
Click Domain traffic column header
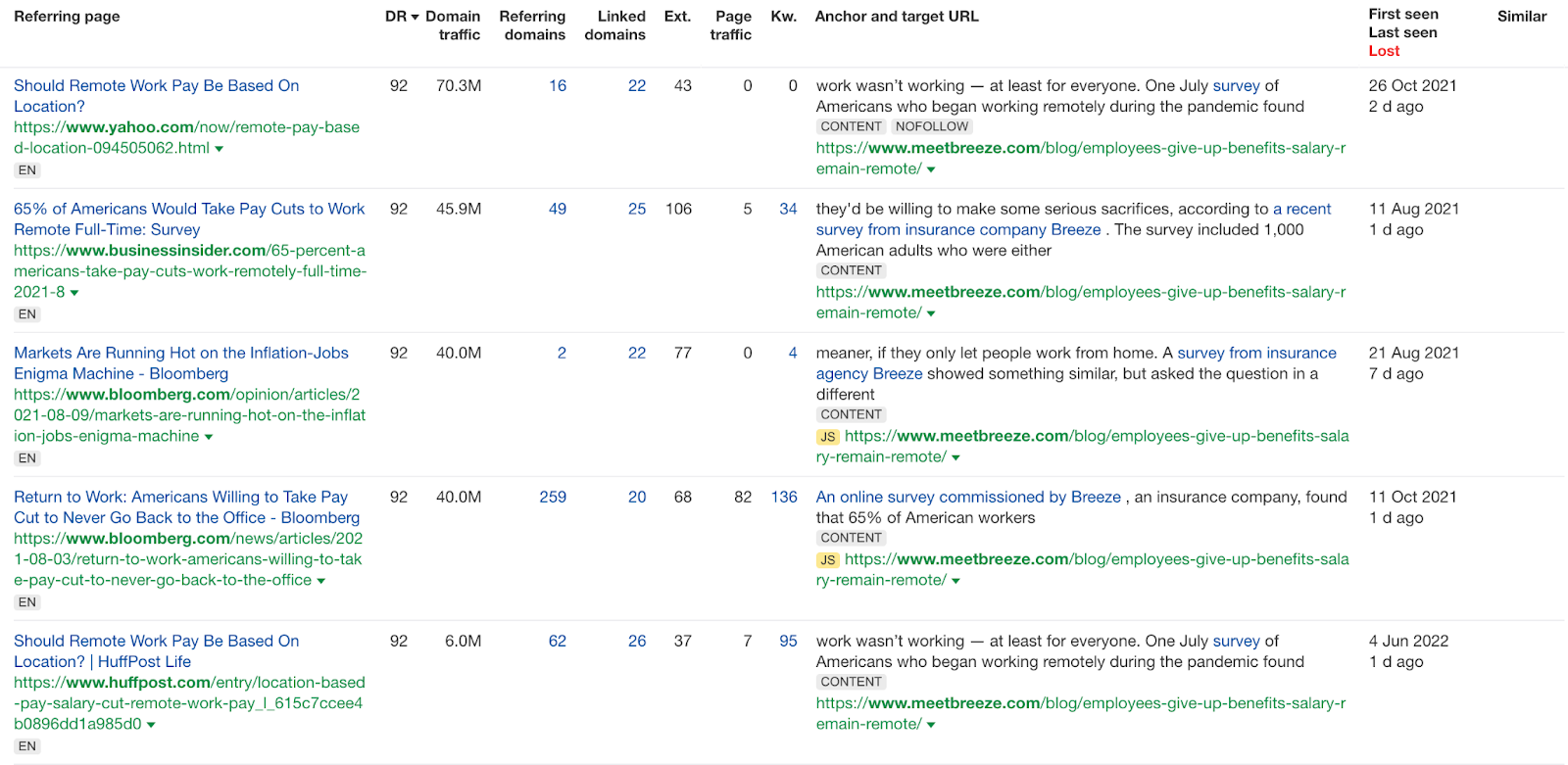(453, 25)
